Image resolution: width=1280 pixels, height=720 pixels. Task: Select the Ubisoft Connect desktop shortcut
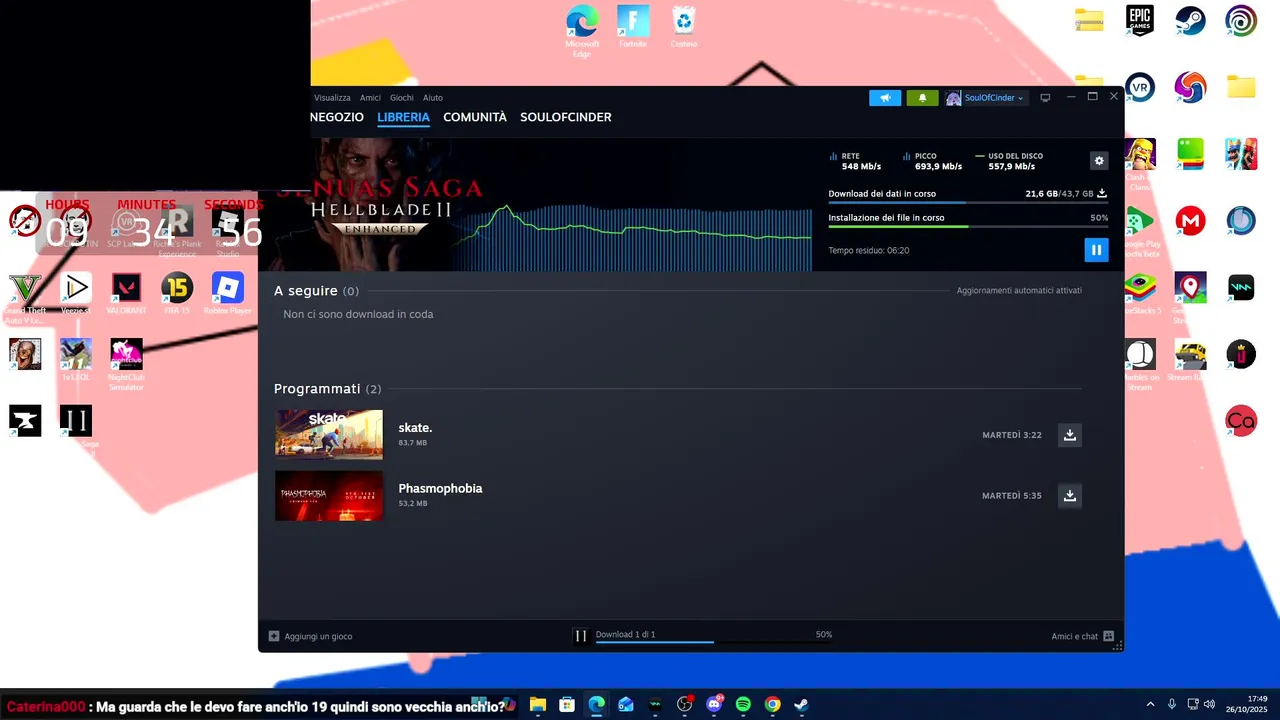[x=1241, y=21]
